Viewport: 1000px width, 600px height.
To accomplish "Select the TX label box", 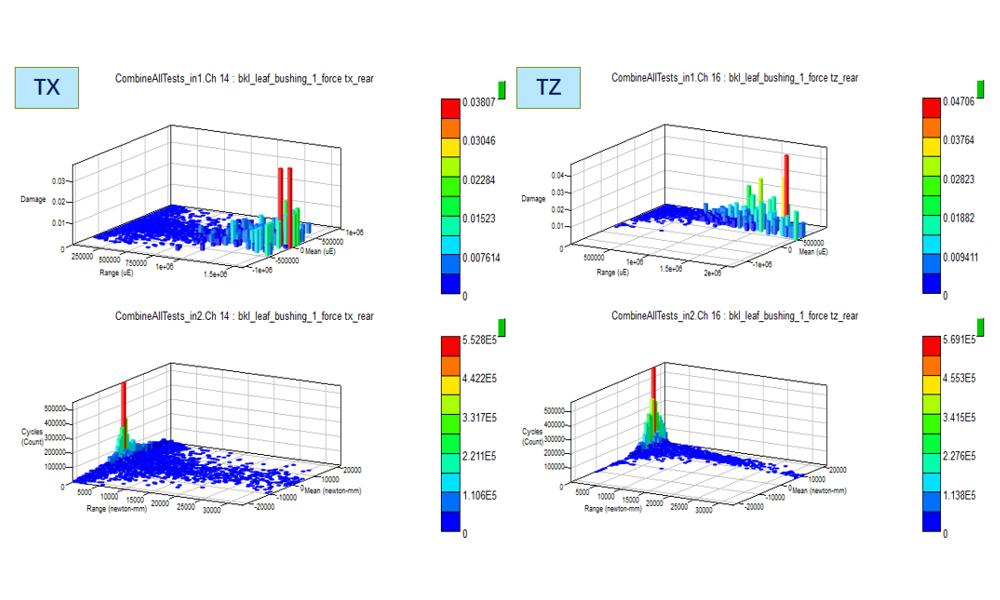I will 47,88.
